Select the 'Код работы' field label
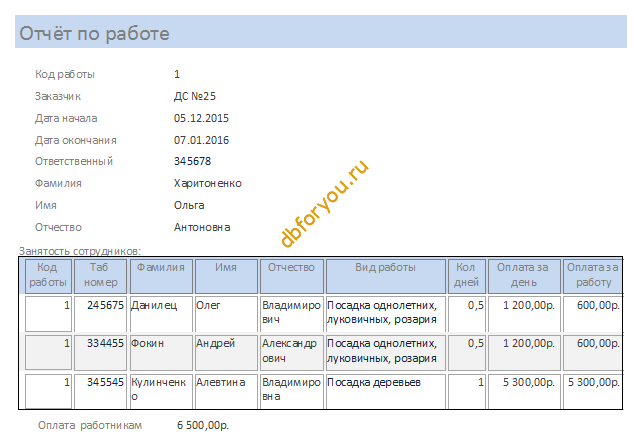Screen dimensions: 634x441 click(65, 74)
